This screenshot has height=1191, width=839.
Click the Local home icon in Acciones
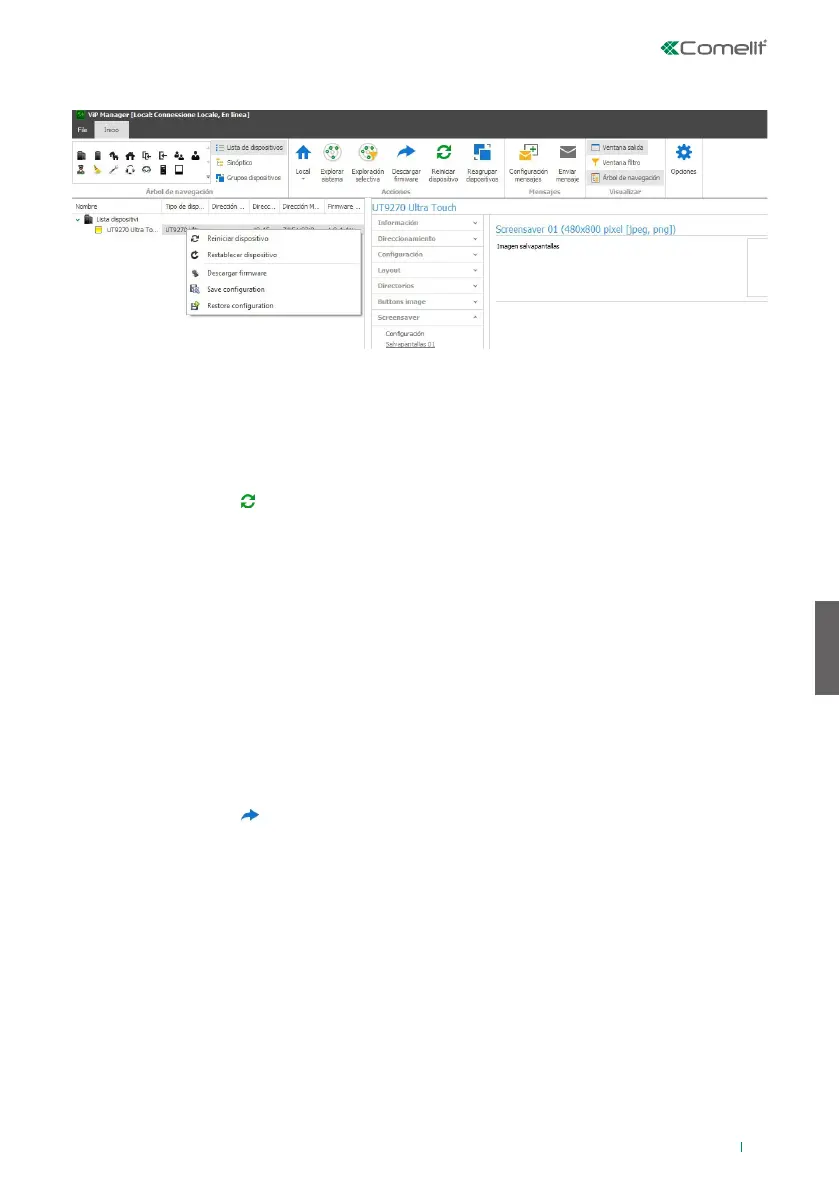[303, 153]
